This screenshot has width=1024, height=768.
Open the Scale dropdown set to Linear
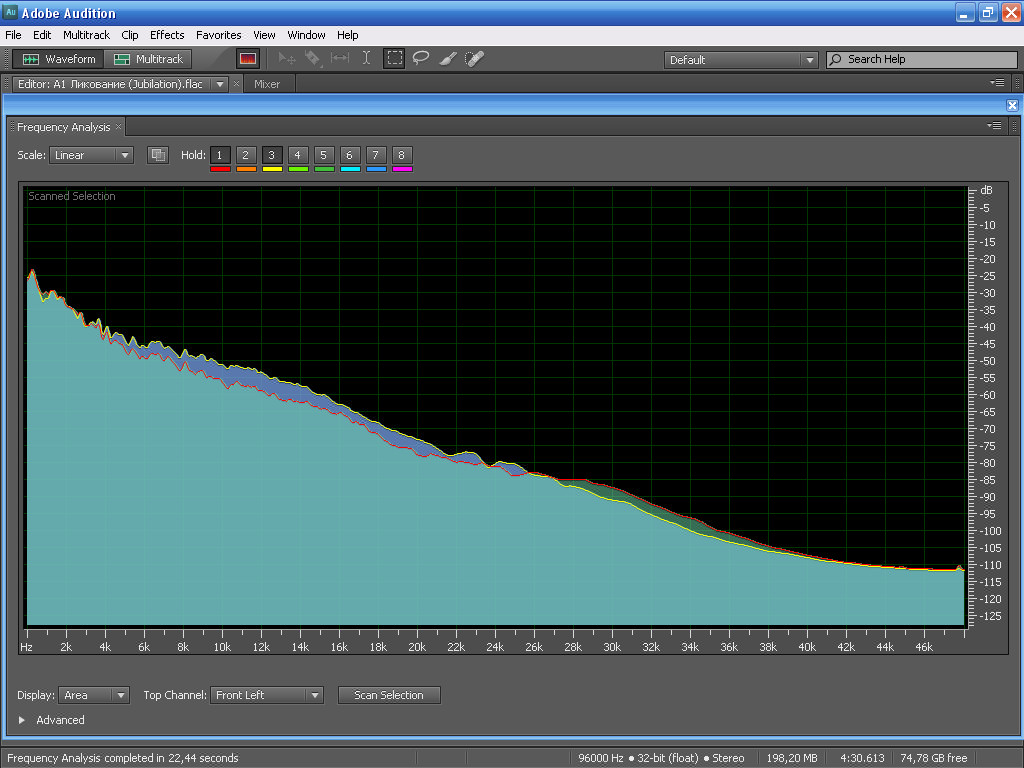click(91, 155)
